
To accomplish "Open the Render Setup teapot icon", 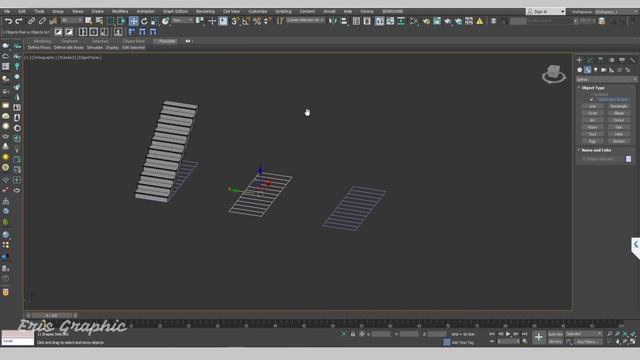I will click(x=426, y=21).
